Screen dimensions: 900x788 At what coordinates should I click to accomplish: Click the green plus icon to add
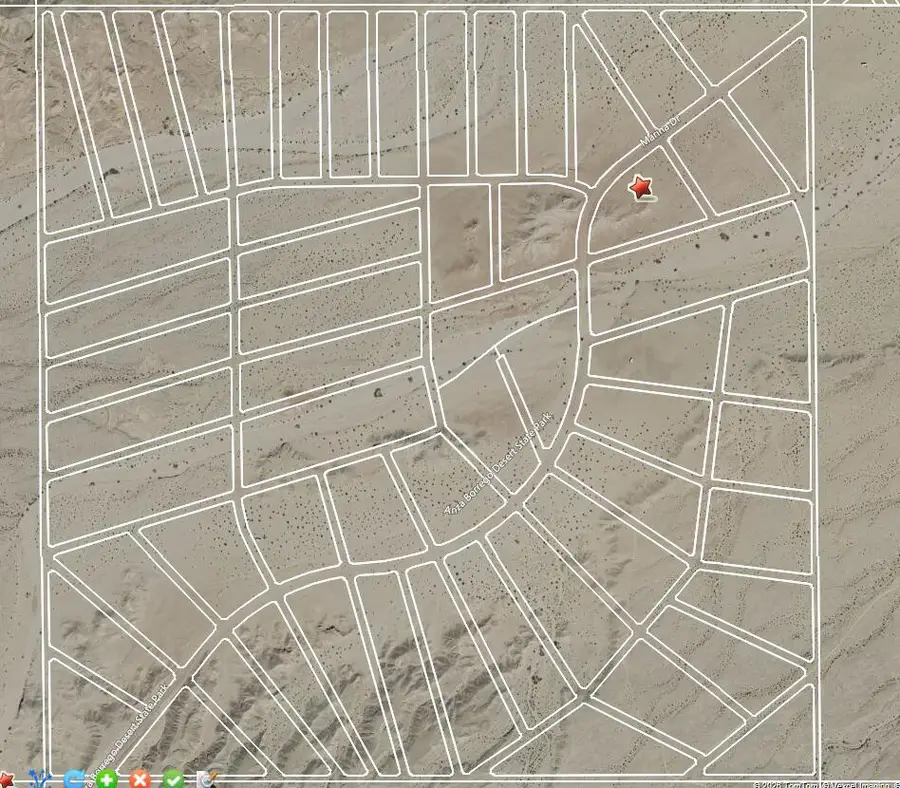(x=107, y=778)
